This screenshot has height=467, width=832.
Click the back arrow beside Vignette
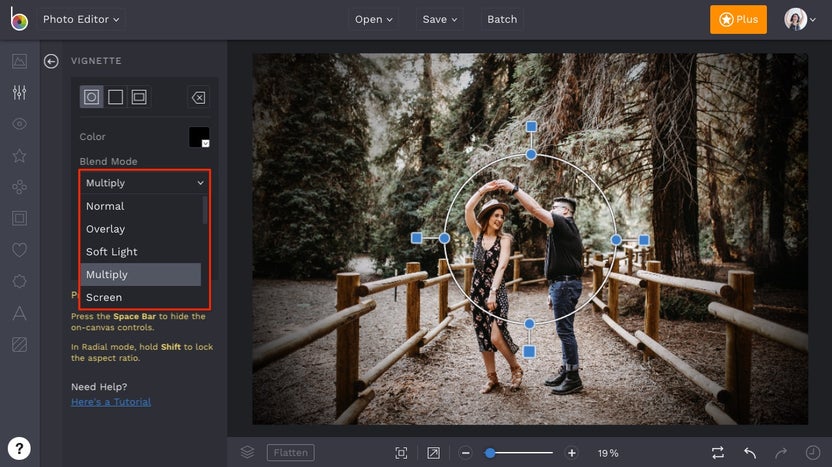tap(51, 61)
